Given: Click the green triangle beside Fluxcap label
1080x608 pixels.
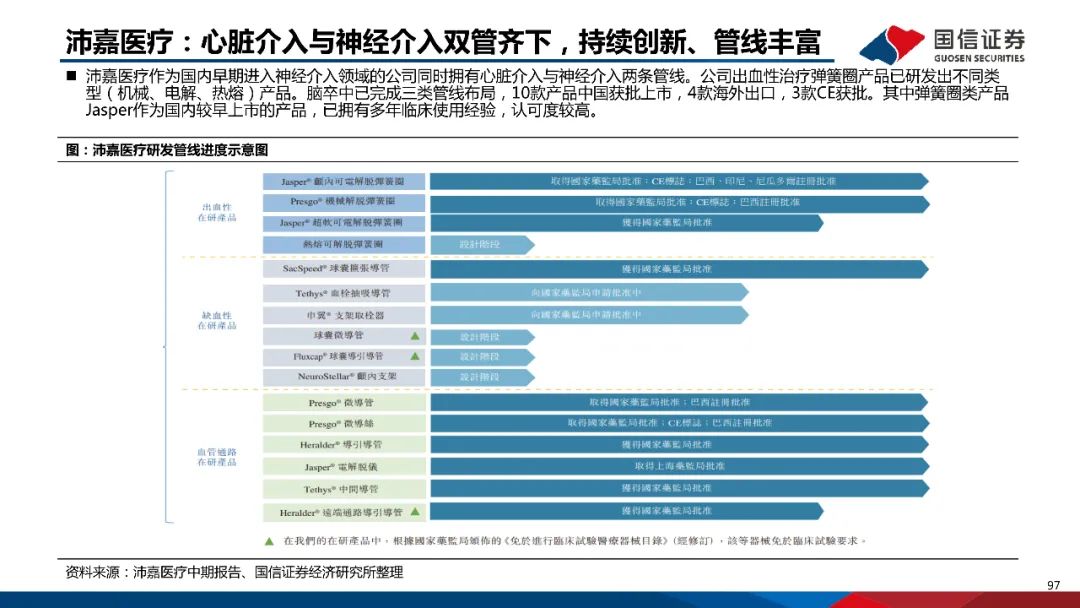Looking at the screenshot, I should tap(415, 356).
